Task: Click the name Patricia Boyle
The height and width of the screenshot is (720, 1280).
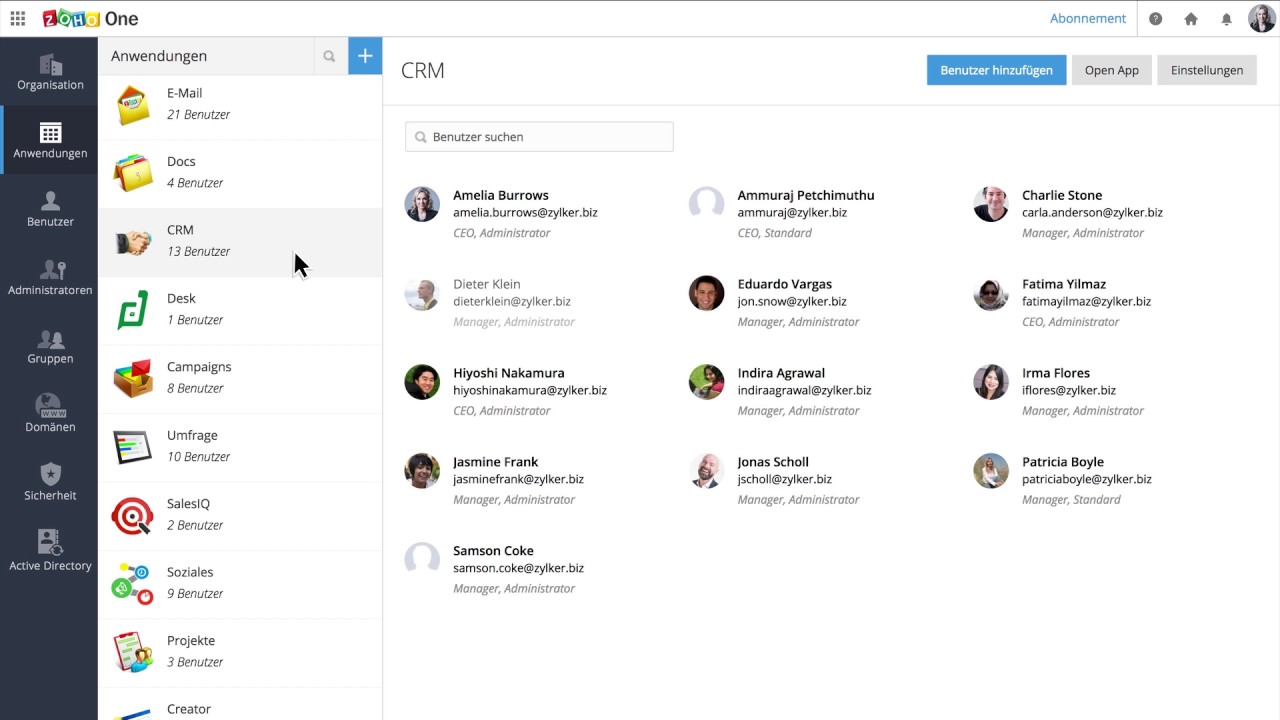Action: [x=1063, y=462]
